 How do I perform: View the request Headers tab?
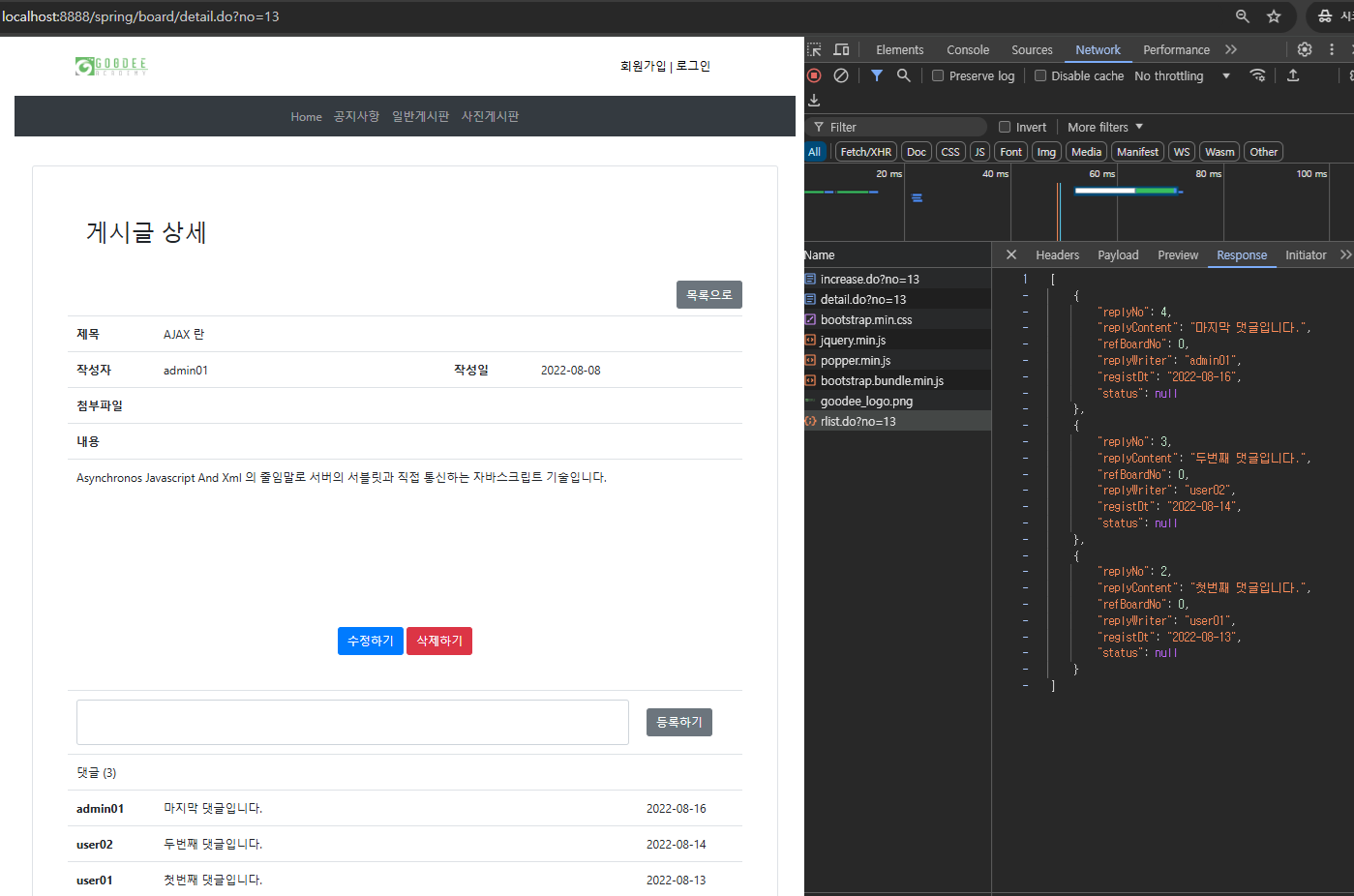1057,254
